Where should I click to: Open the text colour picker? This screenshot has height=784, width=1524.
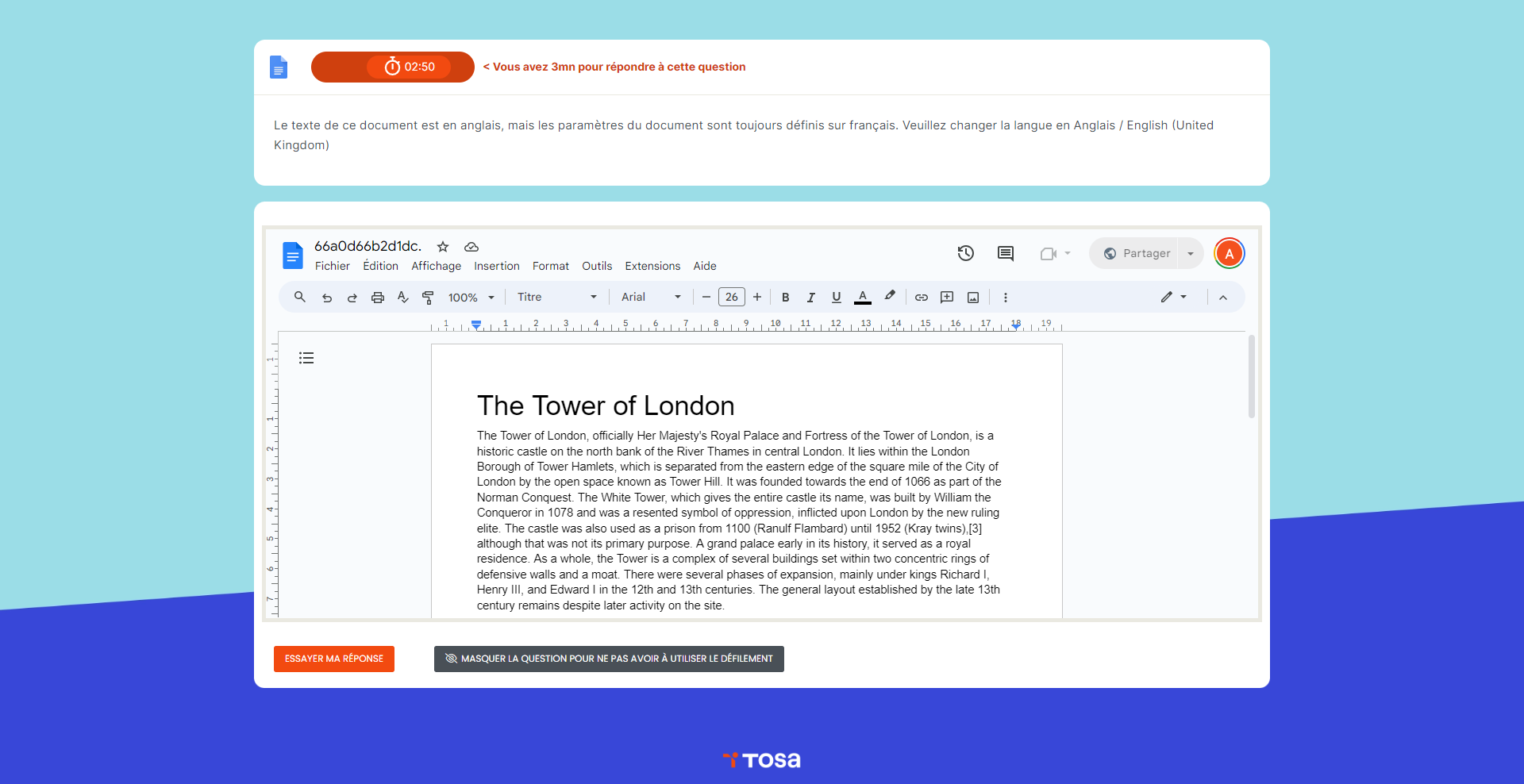click(x=863, y=298)
